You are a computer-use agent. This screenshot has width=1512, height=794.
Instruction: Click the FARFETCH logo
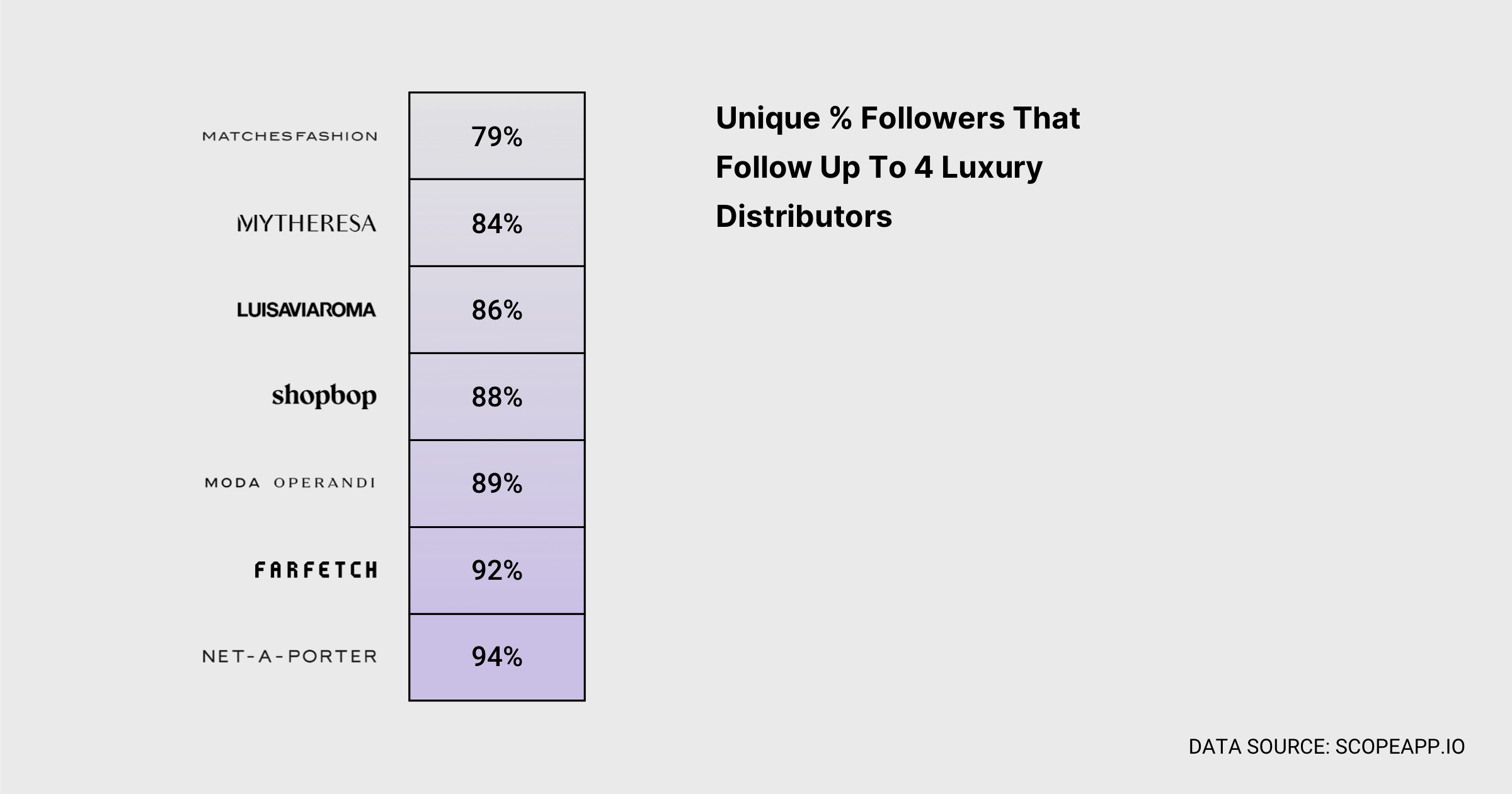point(316,570)
